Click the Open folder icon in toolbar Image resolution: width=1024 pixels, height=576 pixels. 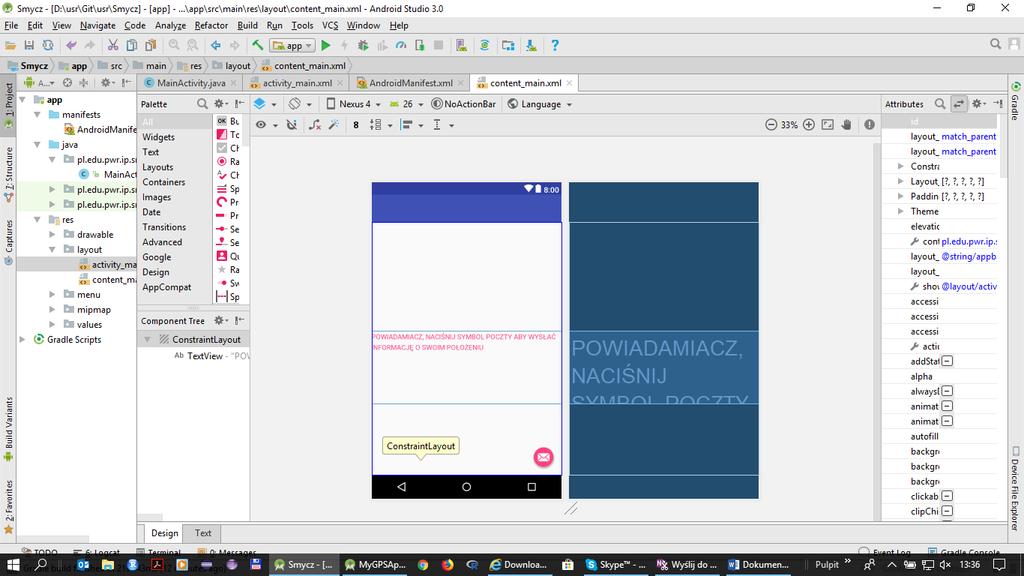[x=10, y=45]
